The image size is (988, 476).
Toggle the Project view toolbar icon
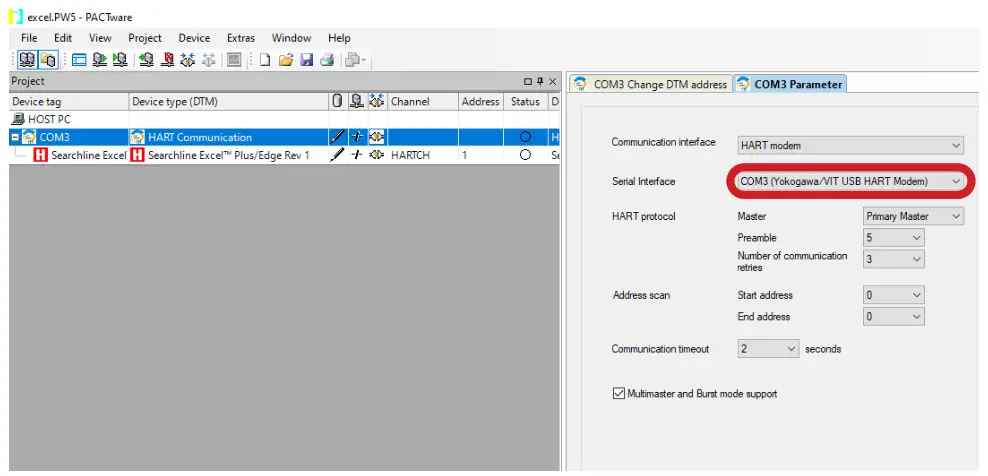click(x=26, y=60)
